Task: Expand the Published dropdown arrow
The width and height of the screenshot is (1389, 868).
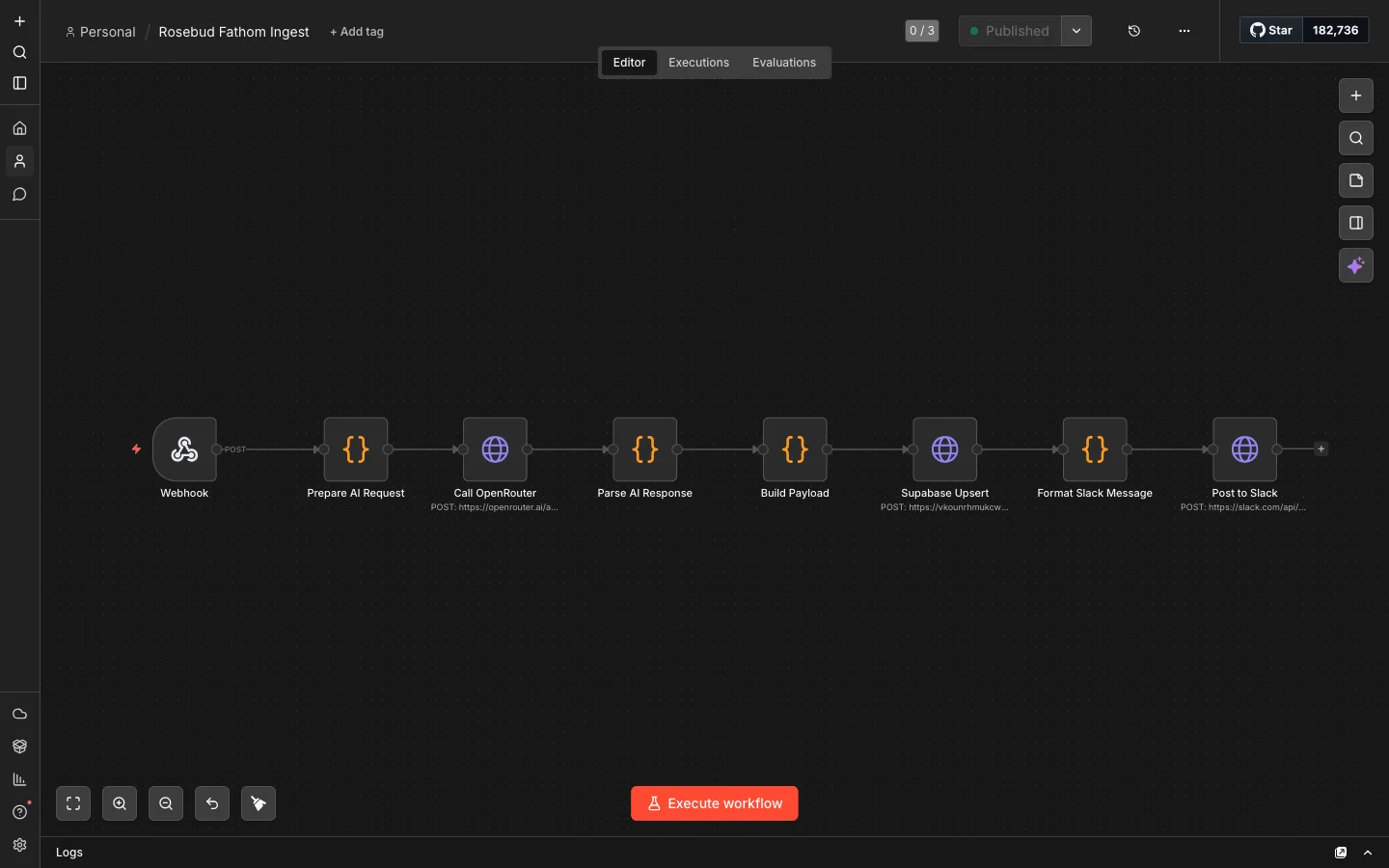Action: tap(1076, 31)
